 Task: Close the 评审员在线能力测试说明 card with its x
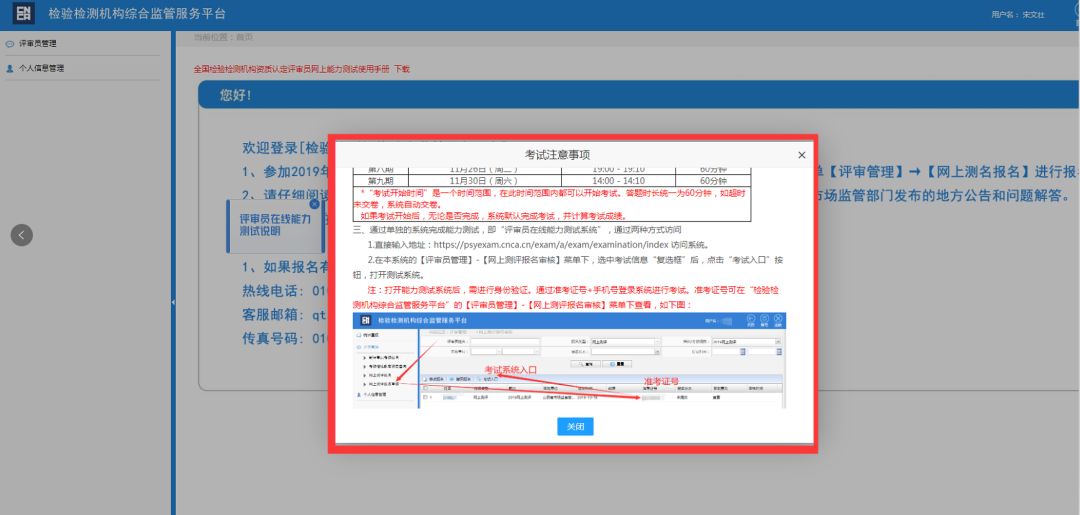click(x=314, y=204)
